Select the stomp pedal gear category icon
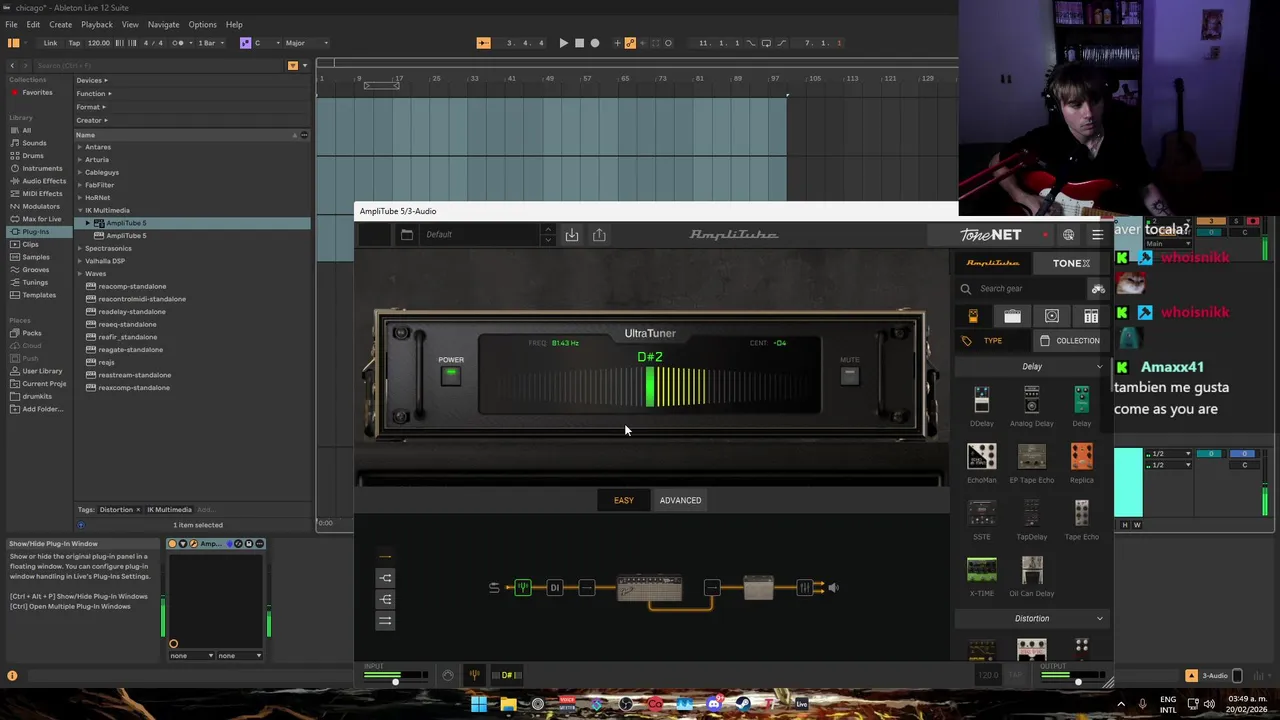 pyautogui.click(x=973, y=316)
